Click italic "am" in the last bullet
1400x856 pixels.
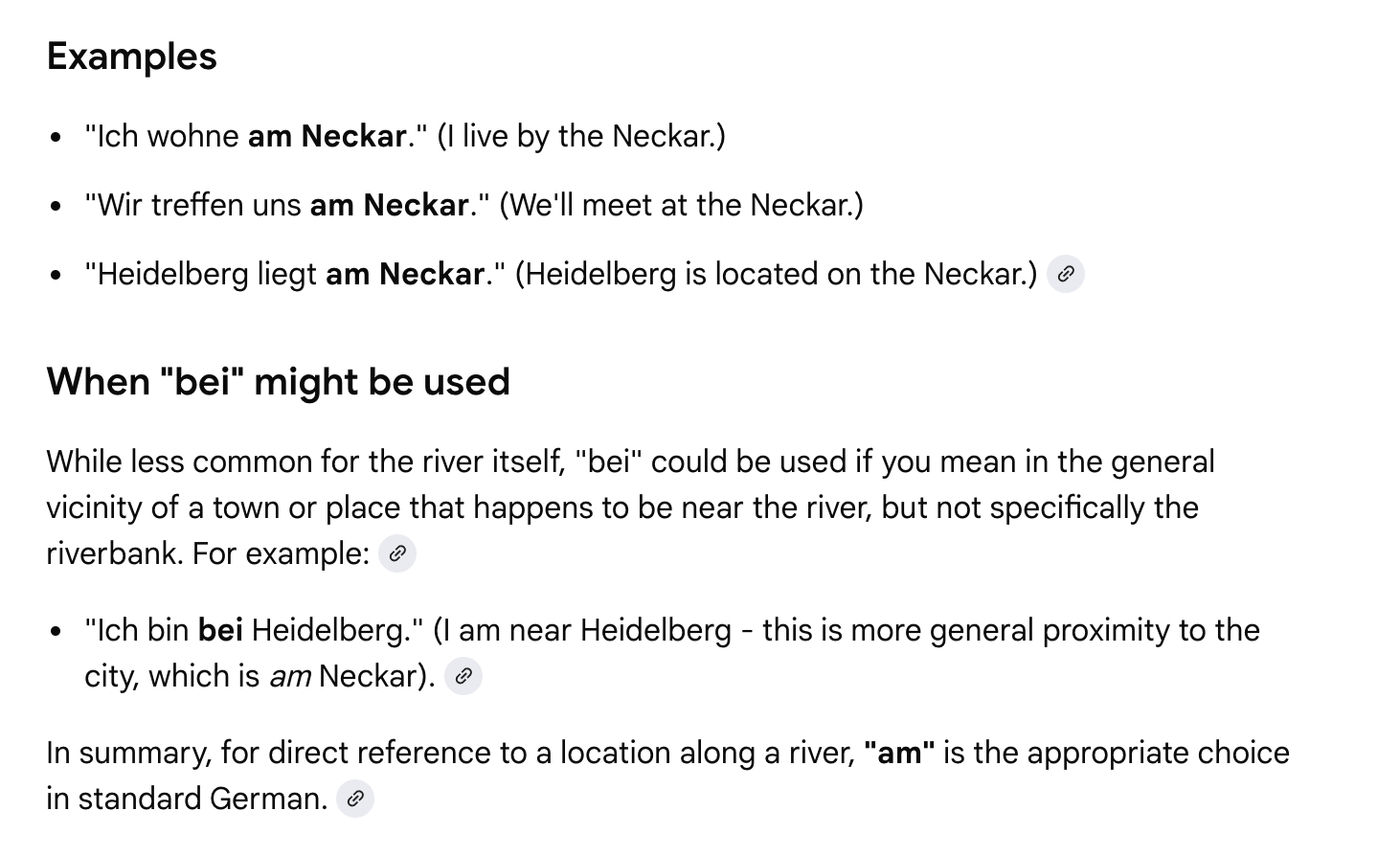pos(289,676)
